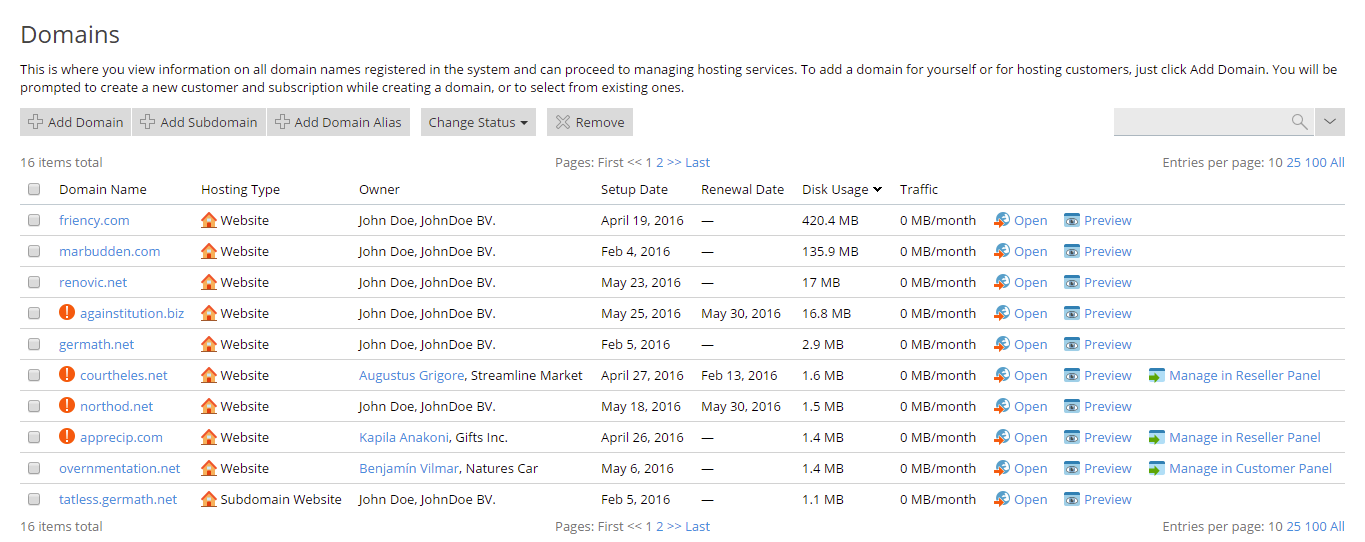The height and width of the screenshot is (542, 1365).
Task: Open owner link Augustus Grigore
Action: click(x=411, y=376)
